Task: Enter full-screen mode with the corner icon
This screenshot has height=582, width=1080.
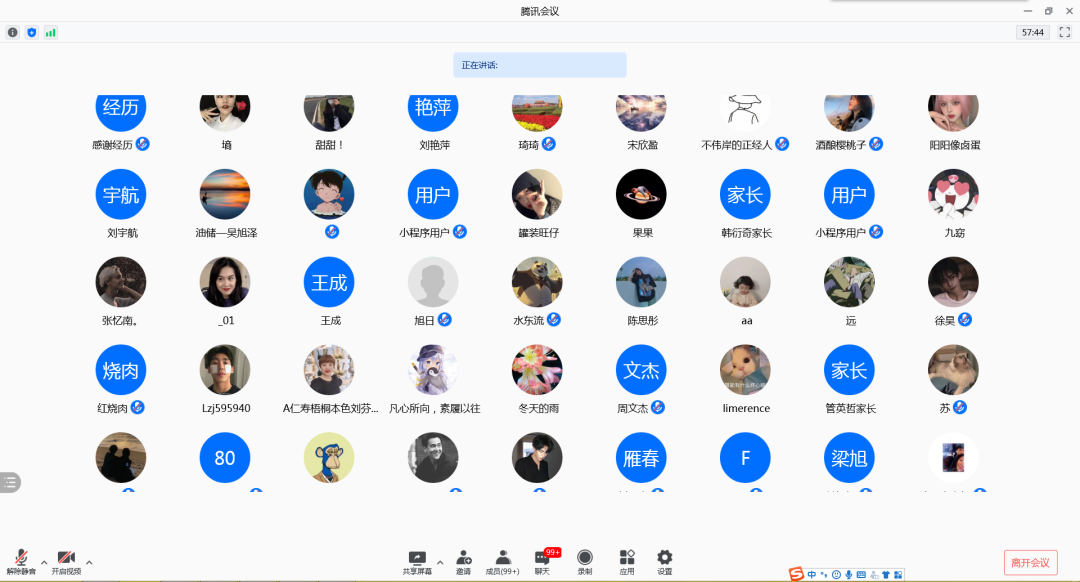Action: (x=1065, y=32)
